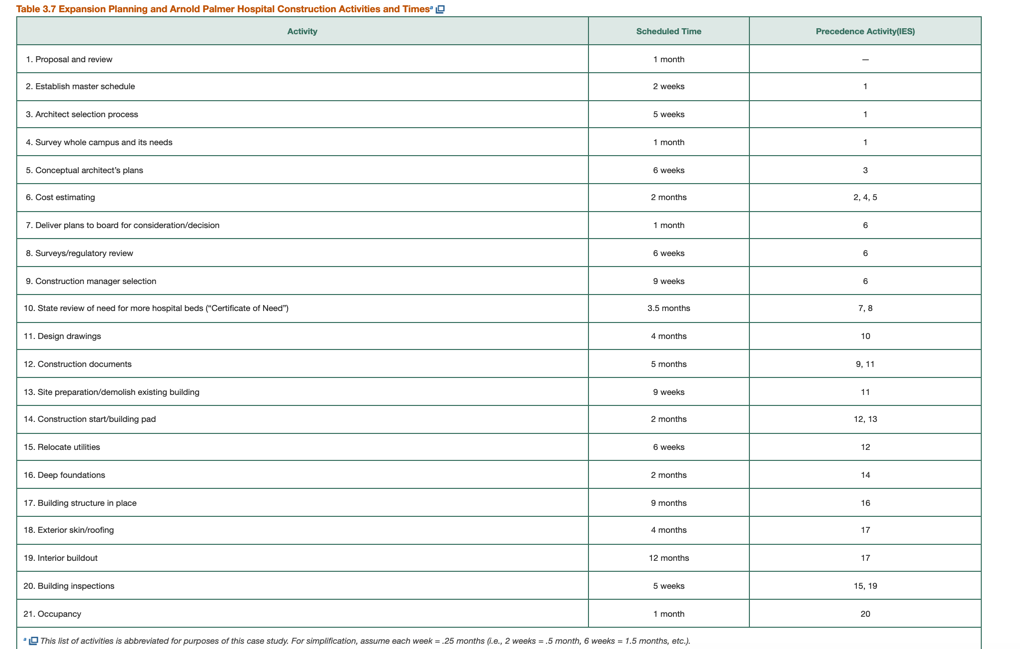The height and width of the screenshot is (649, 1020).
Task: Click '12 months' scheduled time for Interior buildout
Action: coord(669,558)
